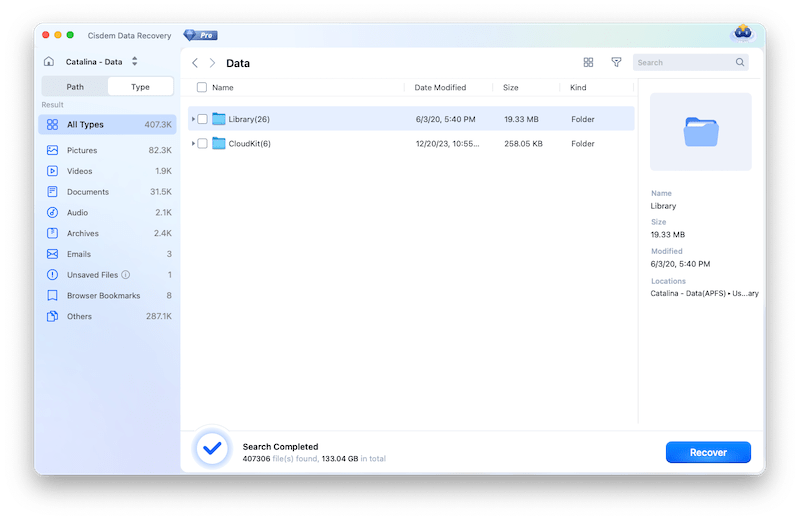Screen dimensions: 800x520
Task: Expand the Library folder tree
Action: click(x=193, y=119)
